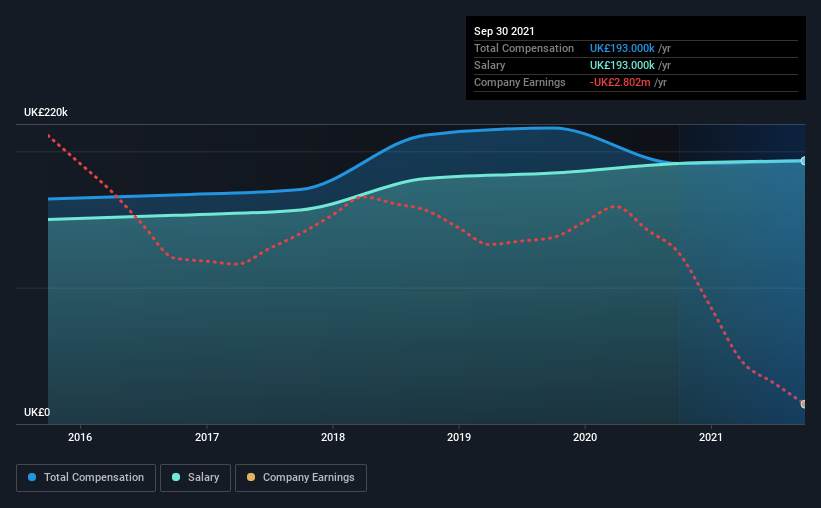Select the 2016 x-axis label
Image resolution: width=821 pixels, height=508 pixels.
pos(80,437)
